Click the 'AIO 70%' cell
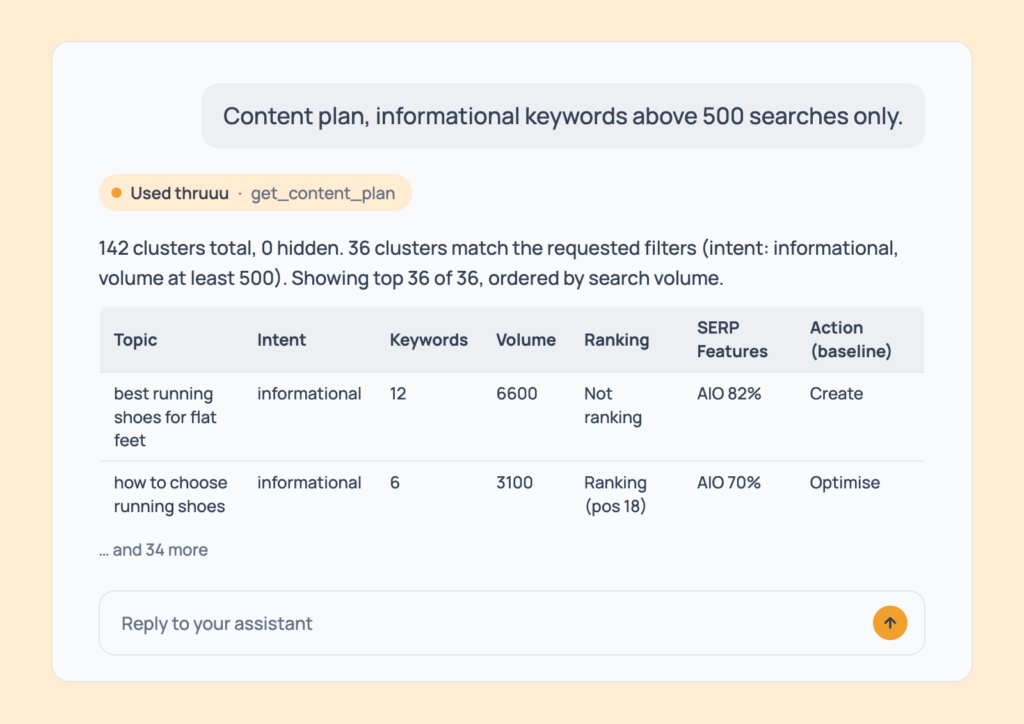 729,482
